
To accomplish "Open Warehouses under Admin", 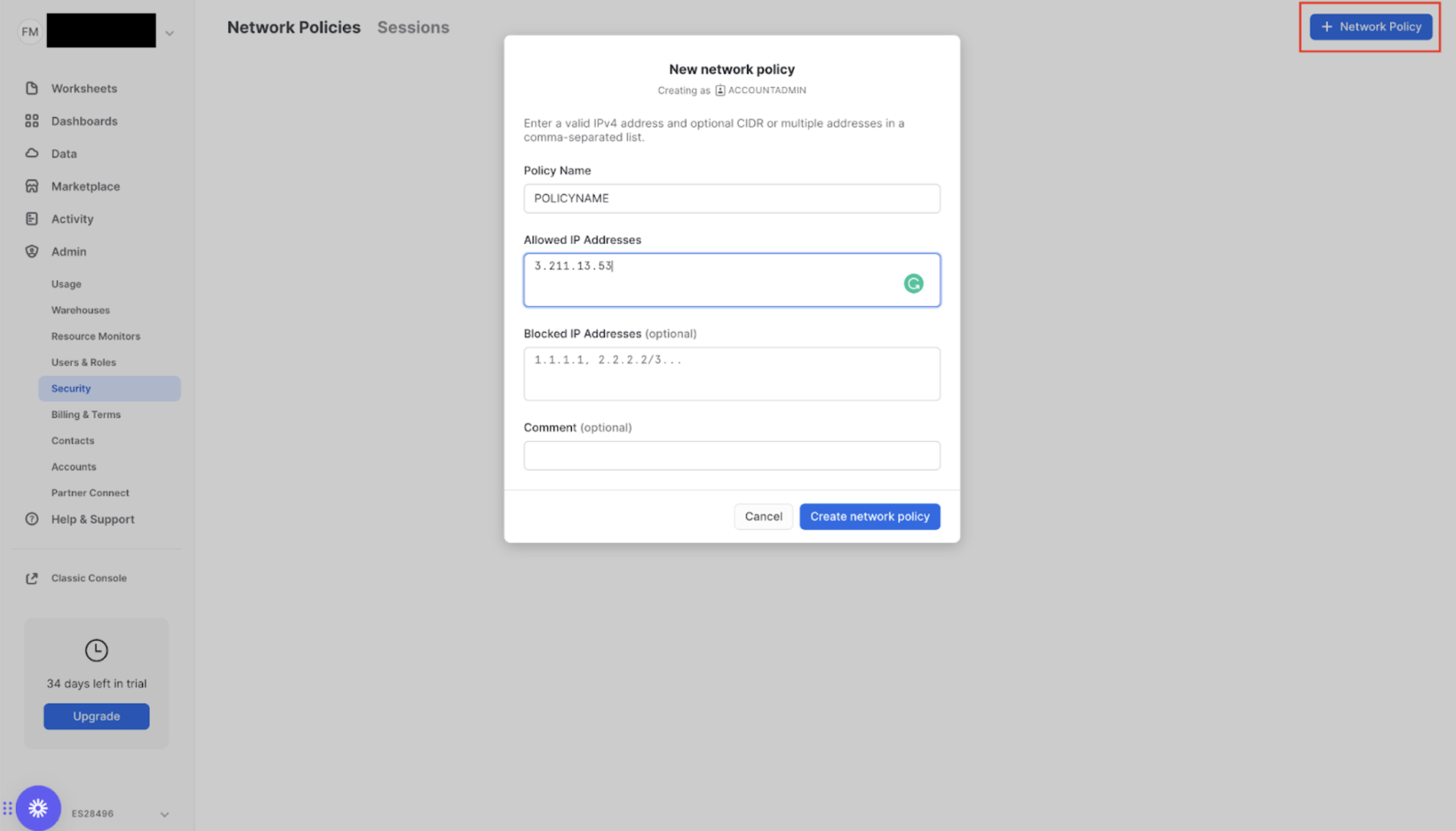I will 81,310.
